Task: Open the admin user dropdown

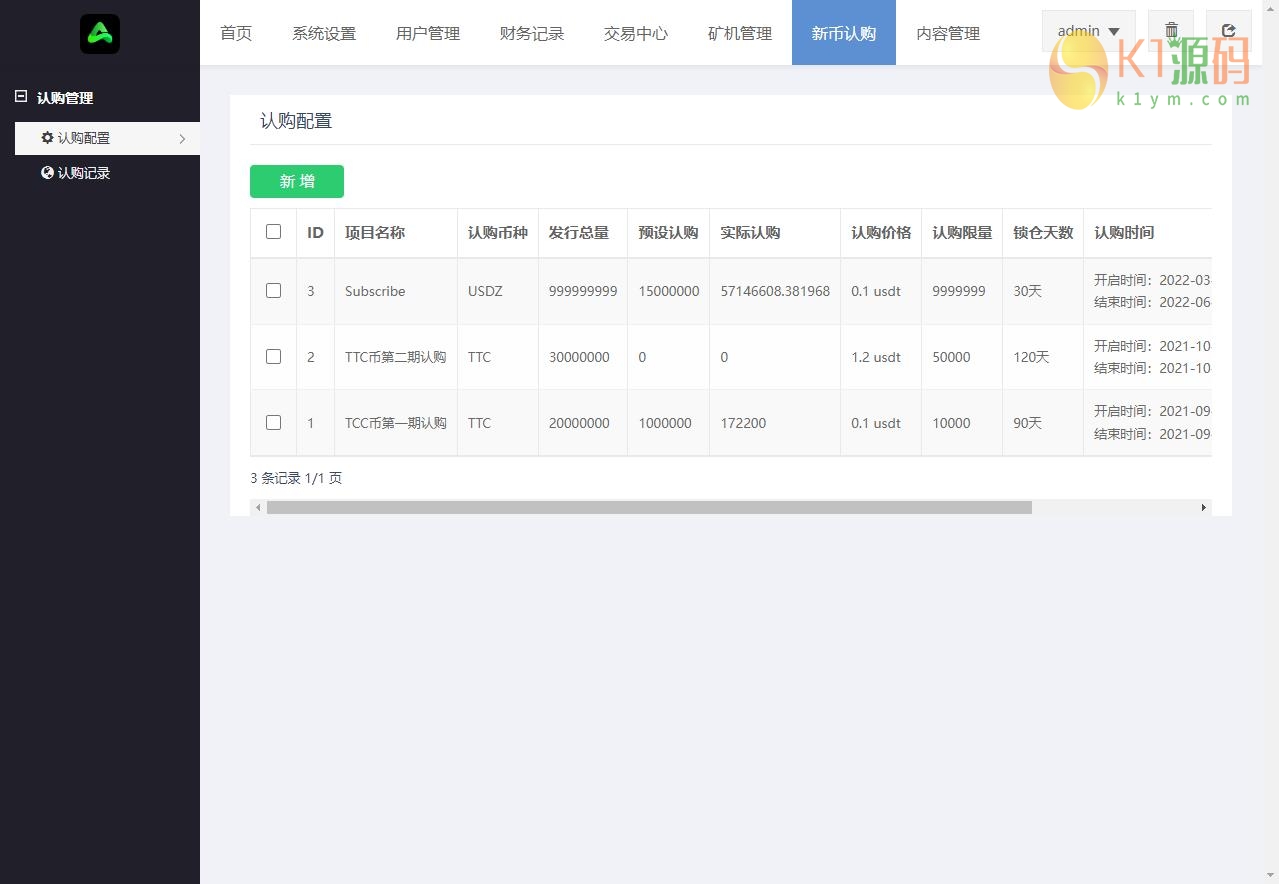Action: pos(1088,31)
